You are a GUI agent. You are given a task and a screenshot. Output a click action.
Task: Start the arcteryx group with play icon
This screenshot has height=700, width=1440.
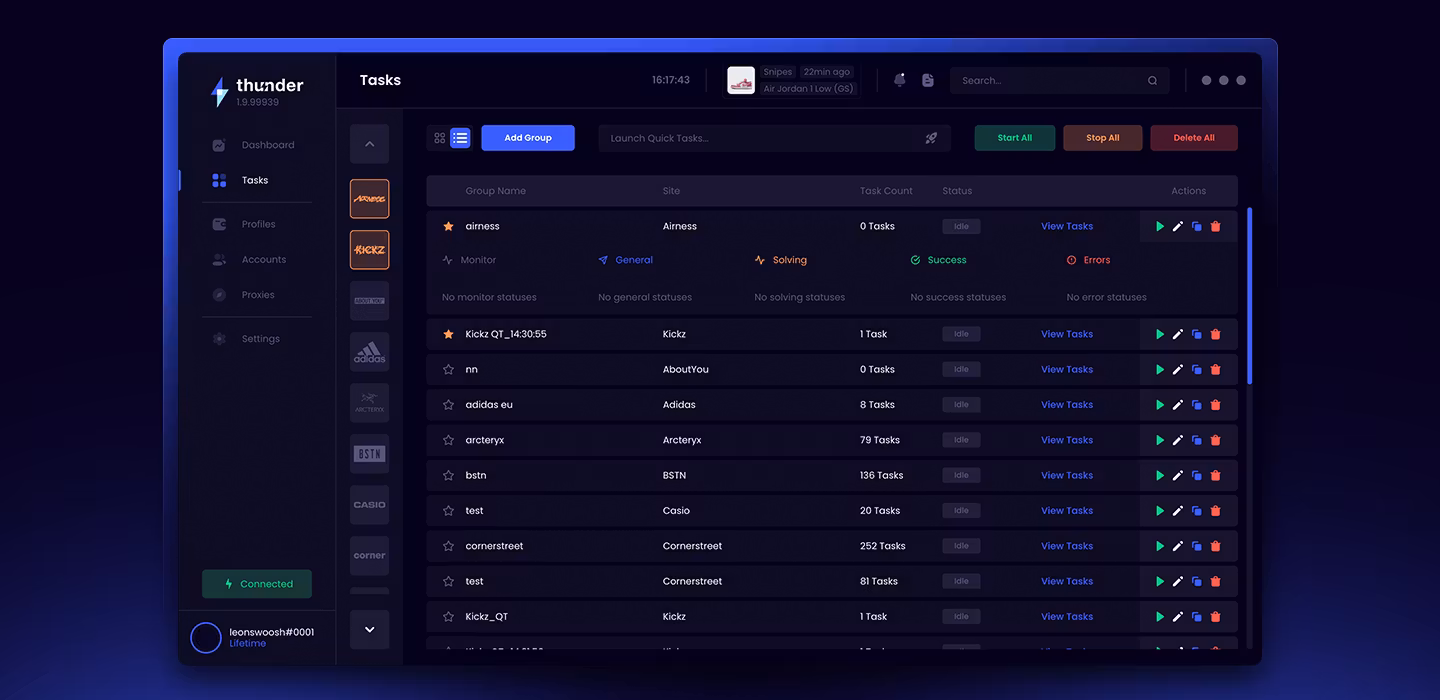1160,440
